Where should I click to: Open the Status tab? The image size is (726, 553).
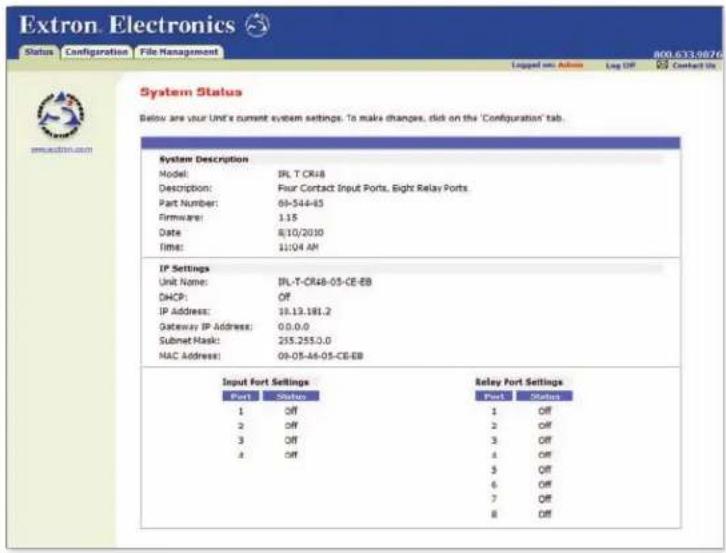point(39,52)
